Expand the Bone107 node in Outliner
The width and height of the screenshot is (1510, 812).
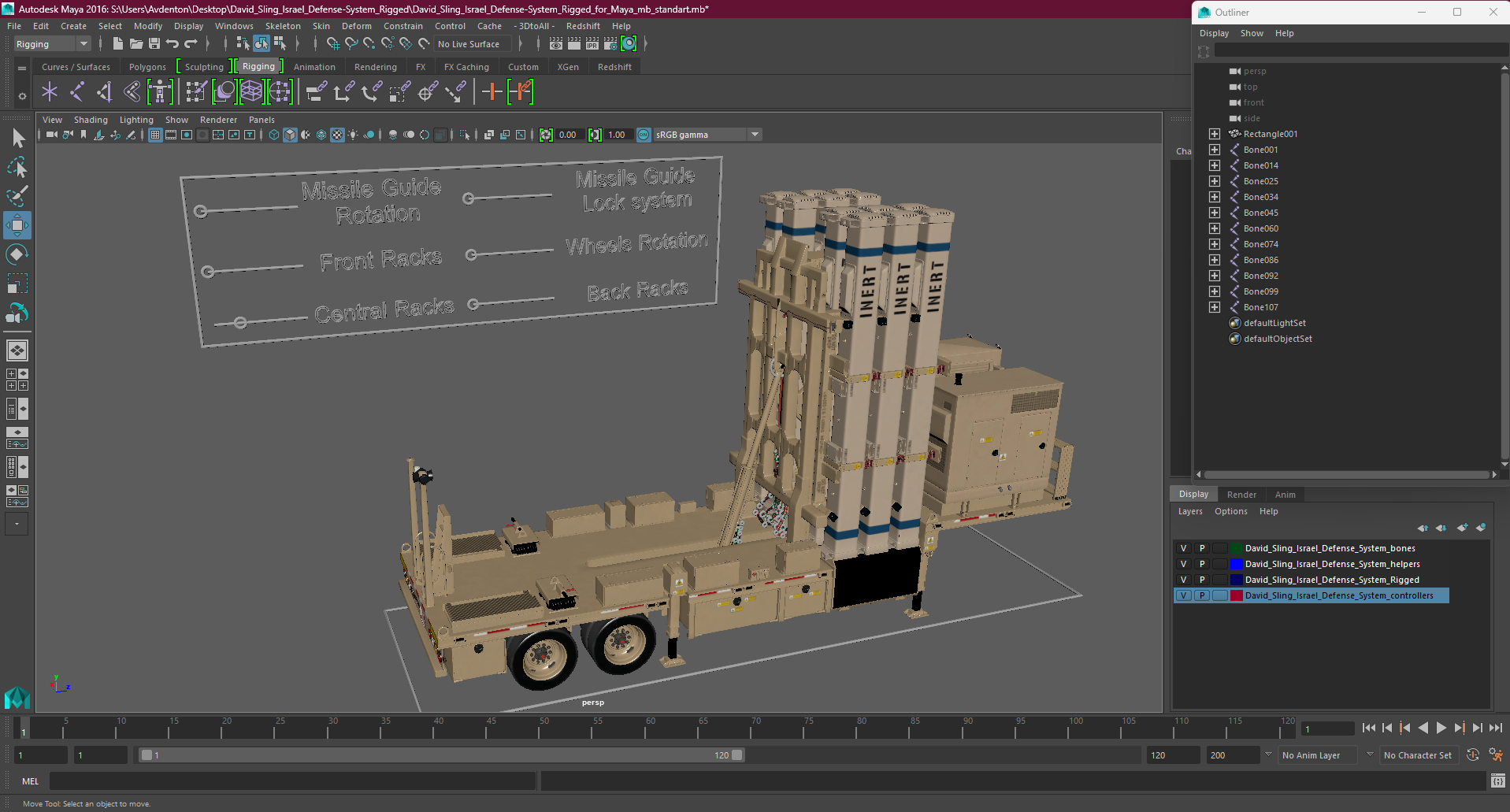point(1215,307)
